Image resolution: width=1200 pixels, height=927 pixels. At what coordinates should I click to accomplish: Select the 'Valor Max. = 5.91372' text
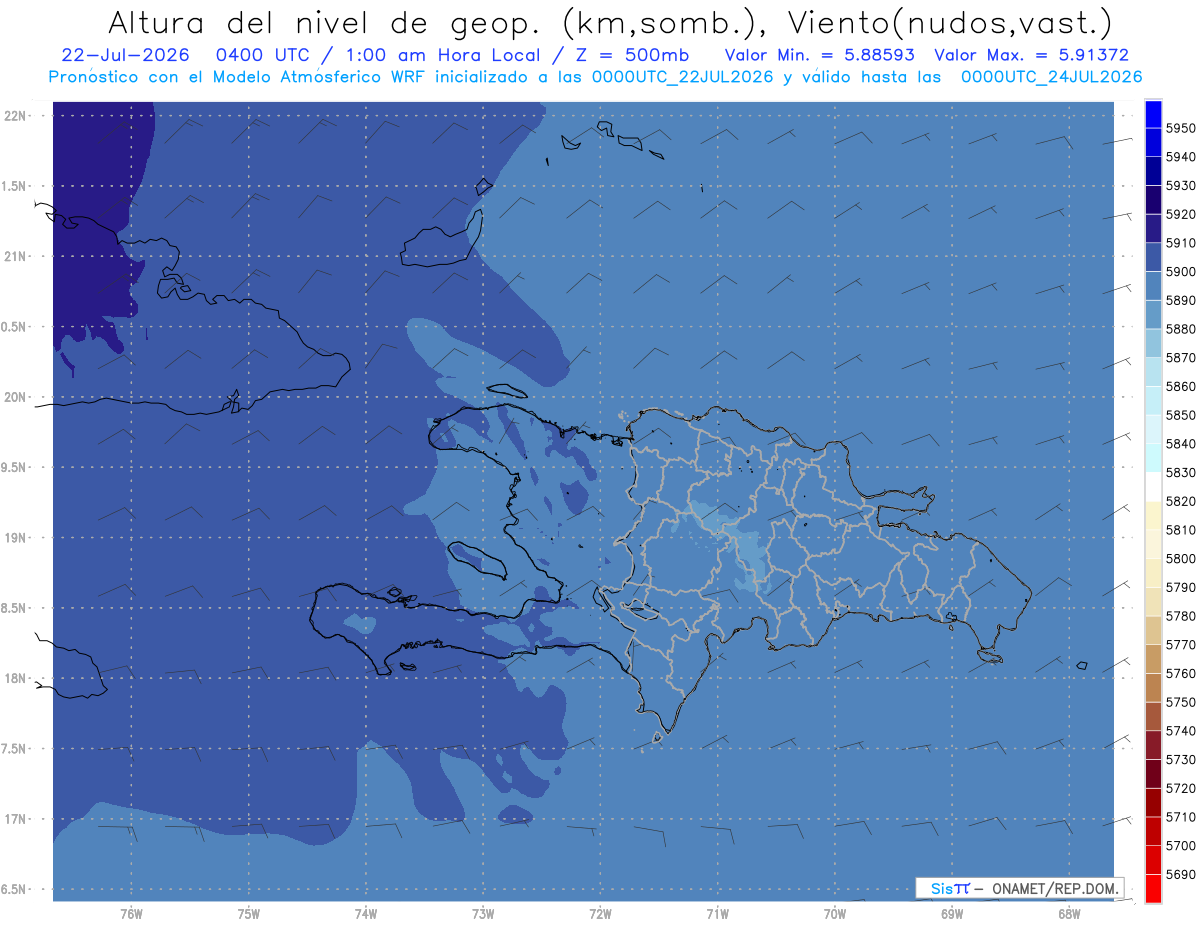click(1031, 55)
